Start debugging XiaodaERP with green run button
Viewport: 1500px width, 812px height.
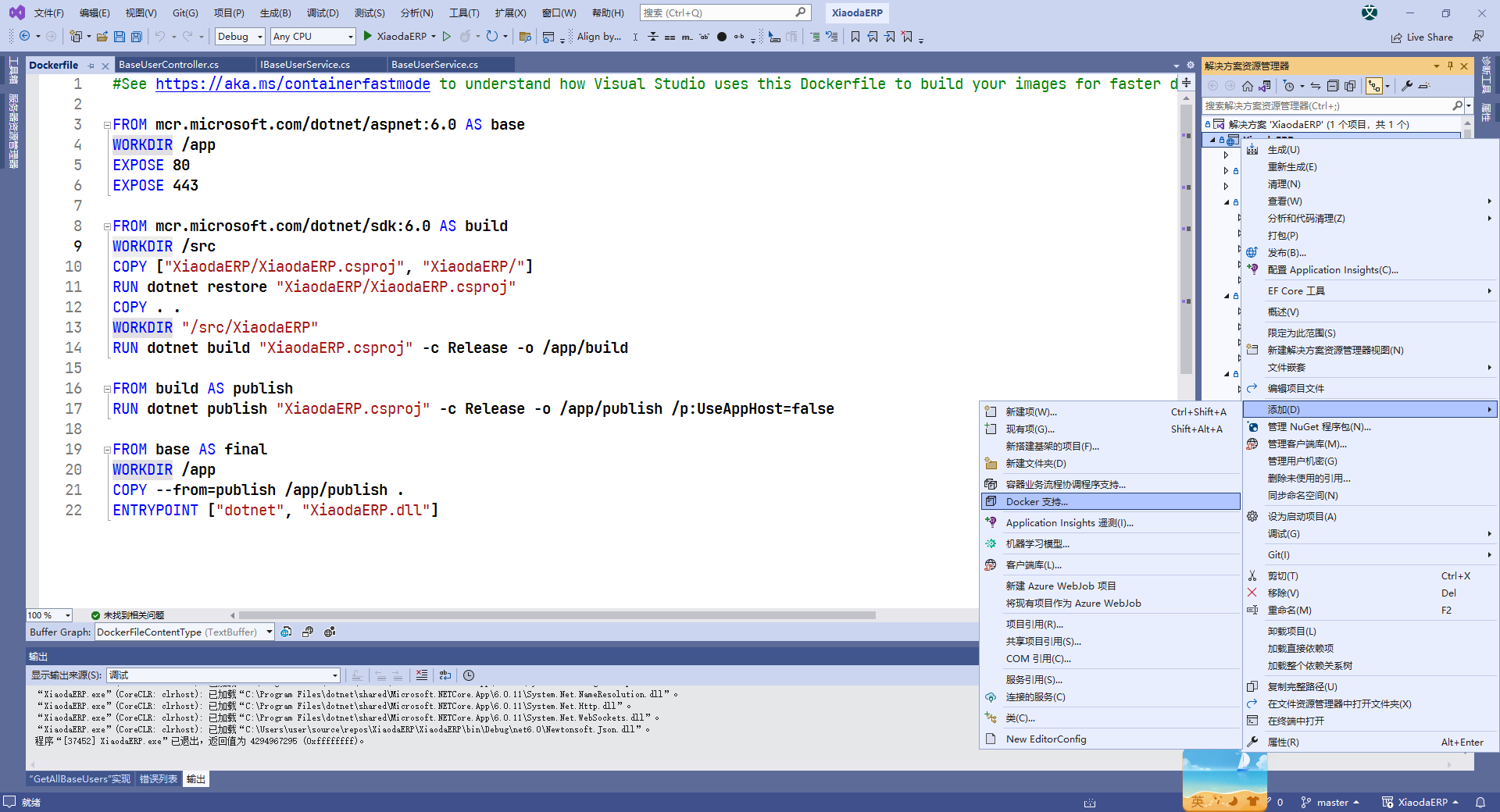[x=366, y=36]
